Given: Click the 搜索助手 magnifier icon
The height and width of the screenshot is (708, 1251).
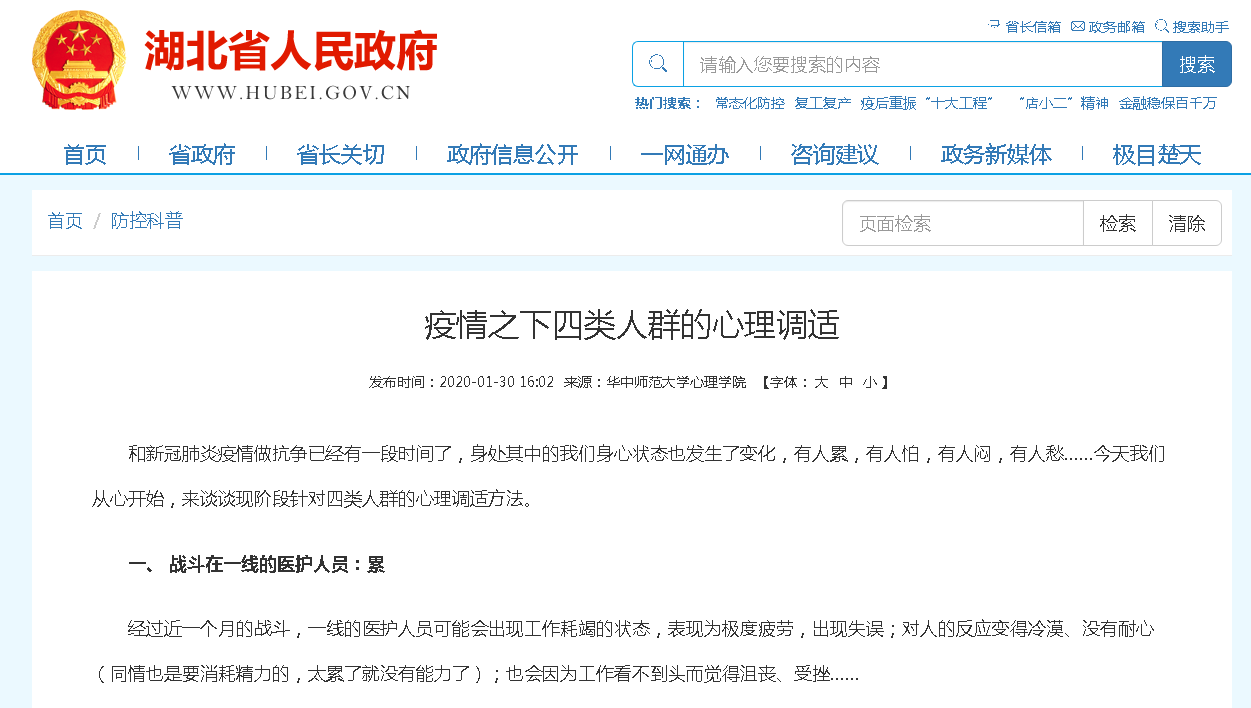Looking at the screenshot, I should click(1161, 26).
